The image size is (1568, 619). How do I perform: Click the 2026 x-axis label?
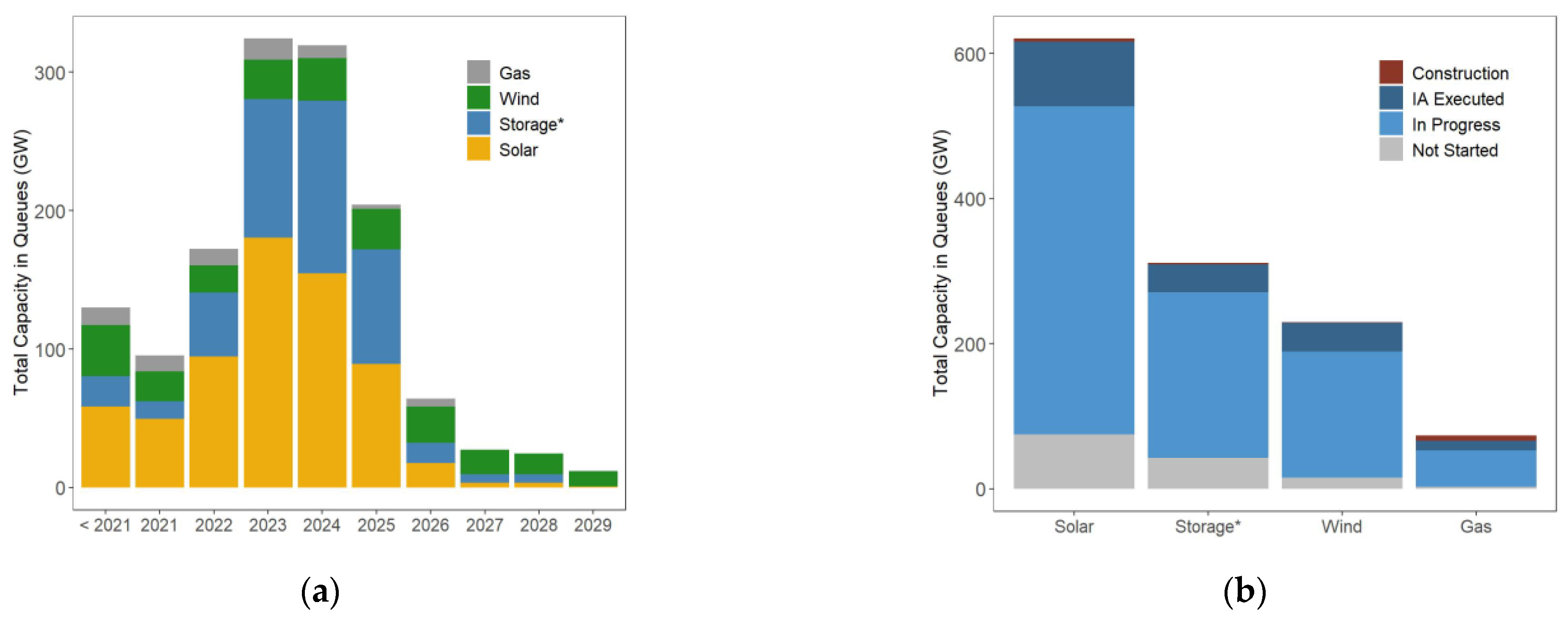click(430, 525)
